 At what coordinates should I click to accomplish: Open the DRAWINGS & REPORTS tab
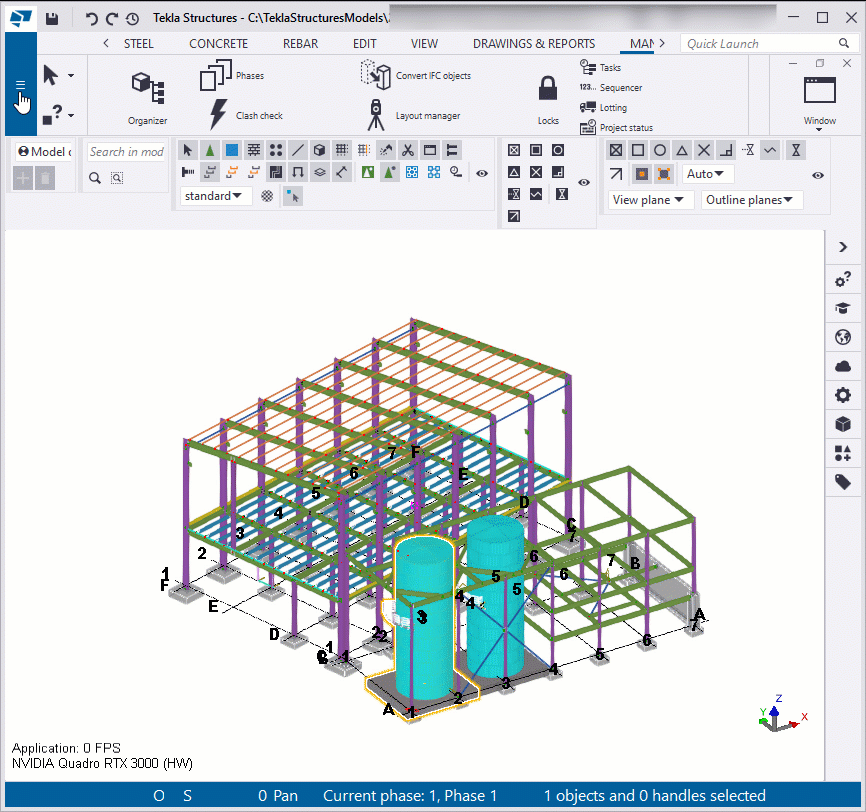click(534, 43)
